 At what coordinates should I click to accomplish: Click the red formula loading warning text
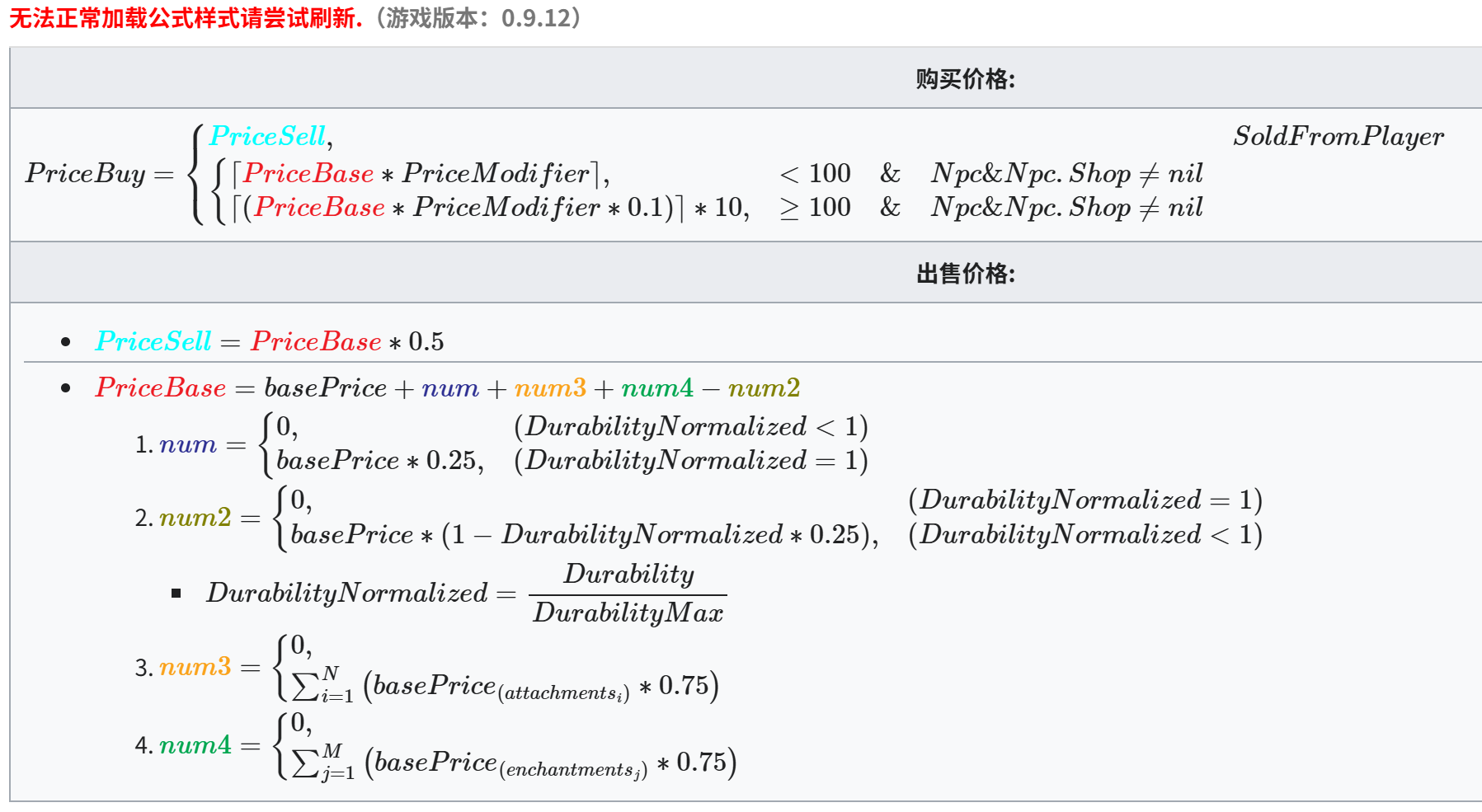[186, 18]
